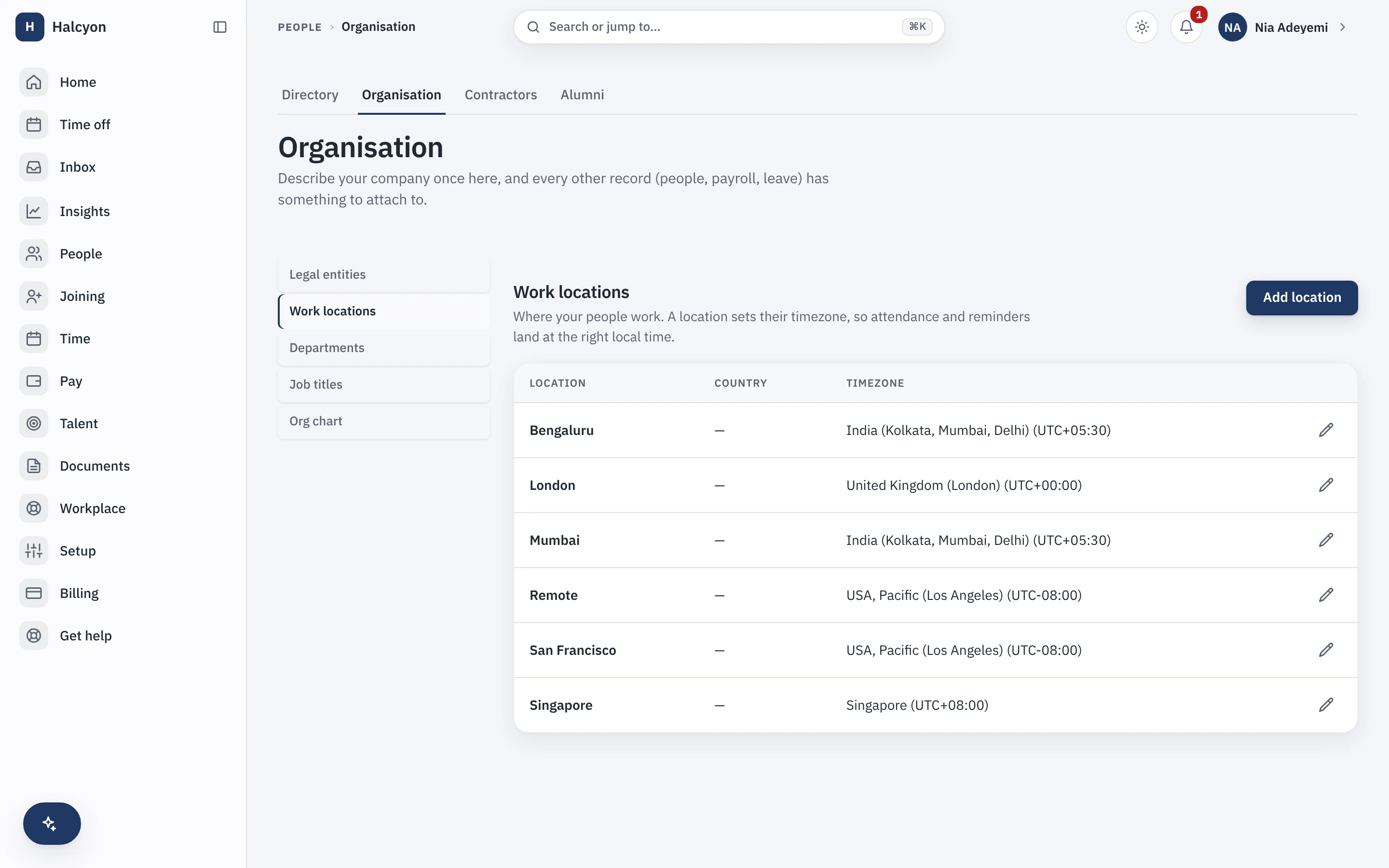1389x868 pixels.
Task: Open Setup in the sidebar
Action: 123,551
